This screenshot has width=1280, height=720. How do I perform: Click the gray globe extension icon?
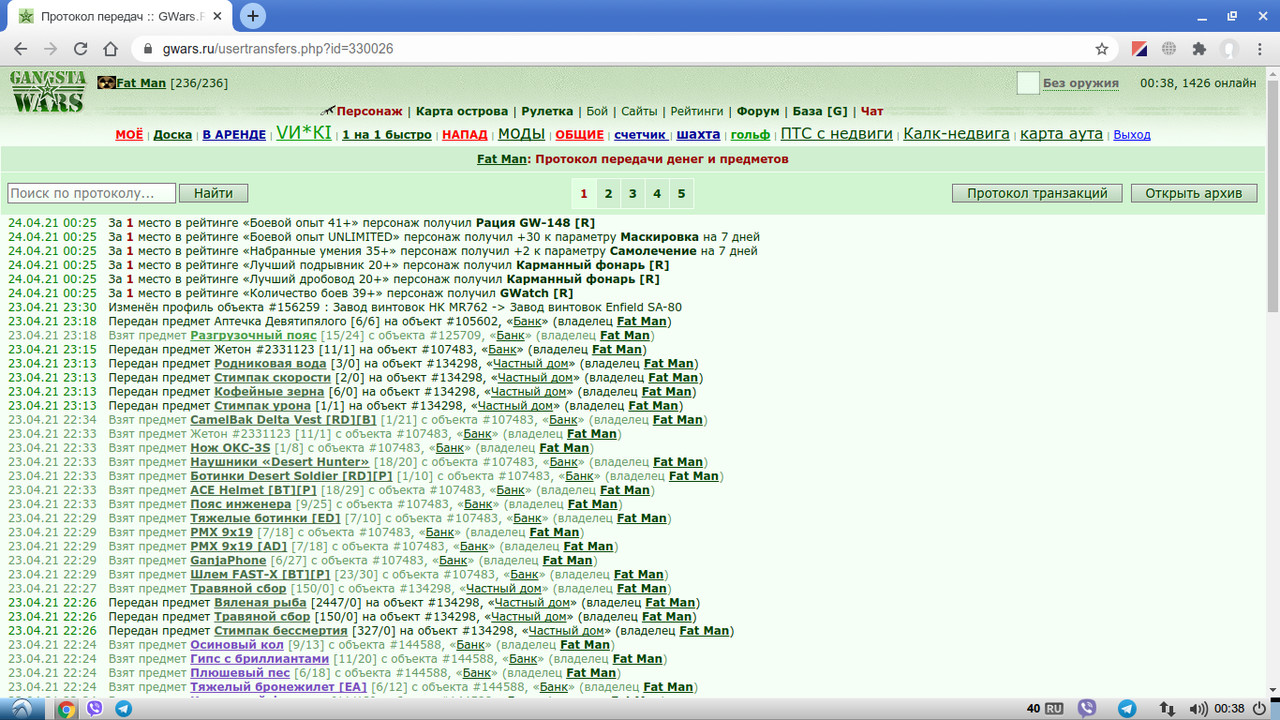(1169, 48)
